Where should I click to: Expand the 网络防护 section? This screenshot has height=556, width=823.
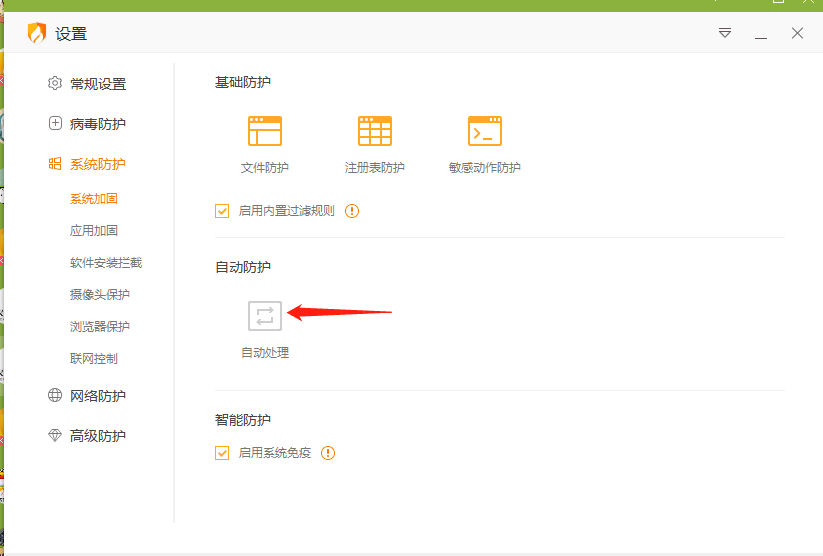pos(97,396)
